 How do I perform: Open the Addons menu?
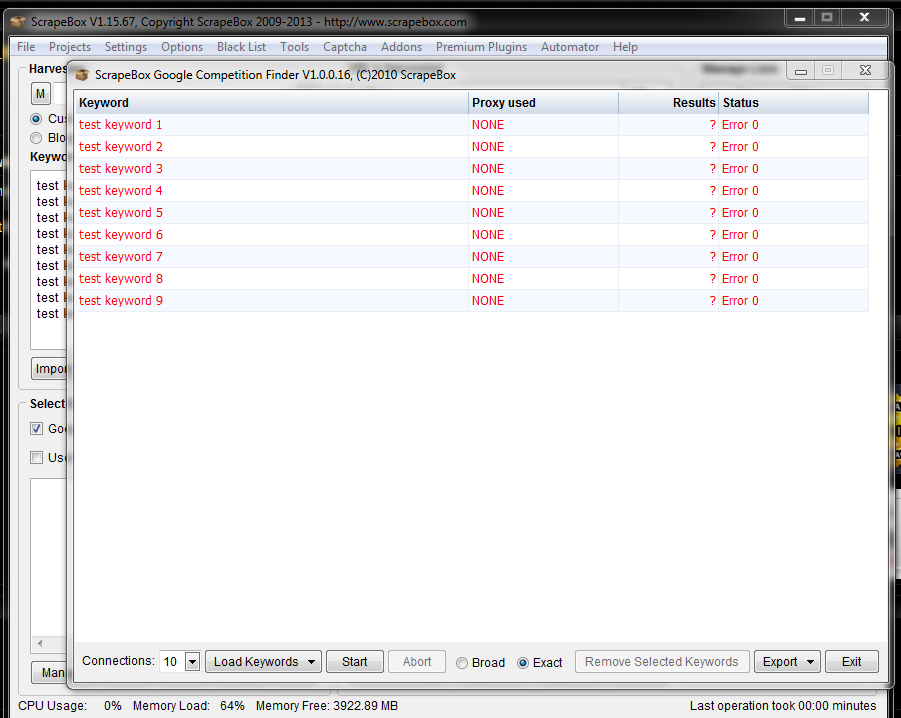click(x=401, y=47)
